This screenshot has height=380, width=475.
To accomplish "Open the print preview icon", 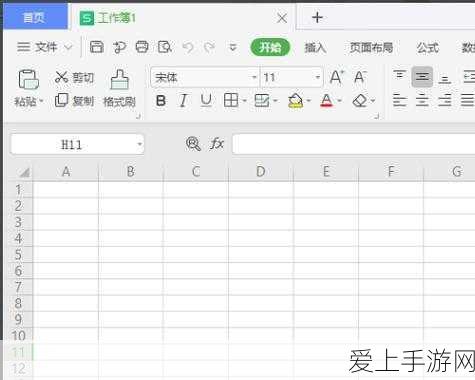I will tap(165, 47).
